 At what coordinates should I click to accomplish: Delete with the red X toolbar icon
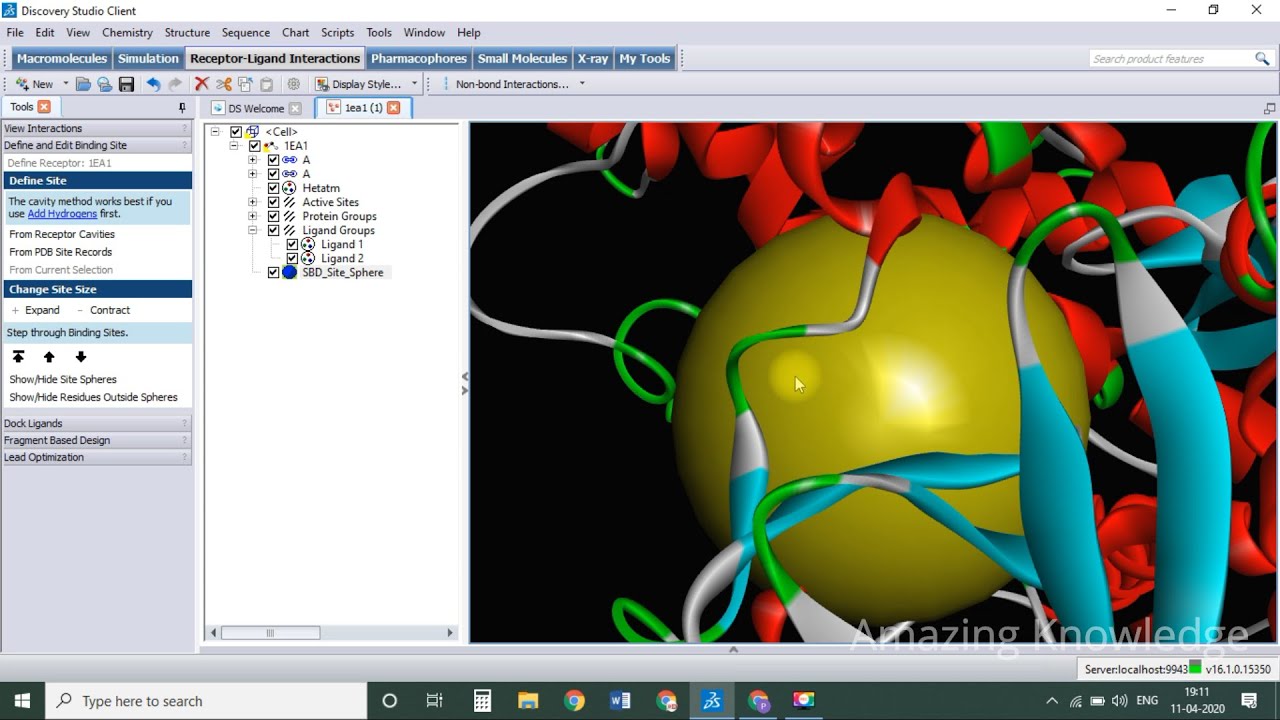pyautogui.click(x=201, y=84)
